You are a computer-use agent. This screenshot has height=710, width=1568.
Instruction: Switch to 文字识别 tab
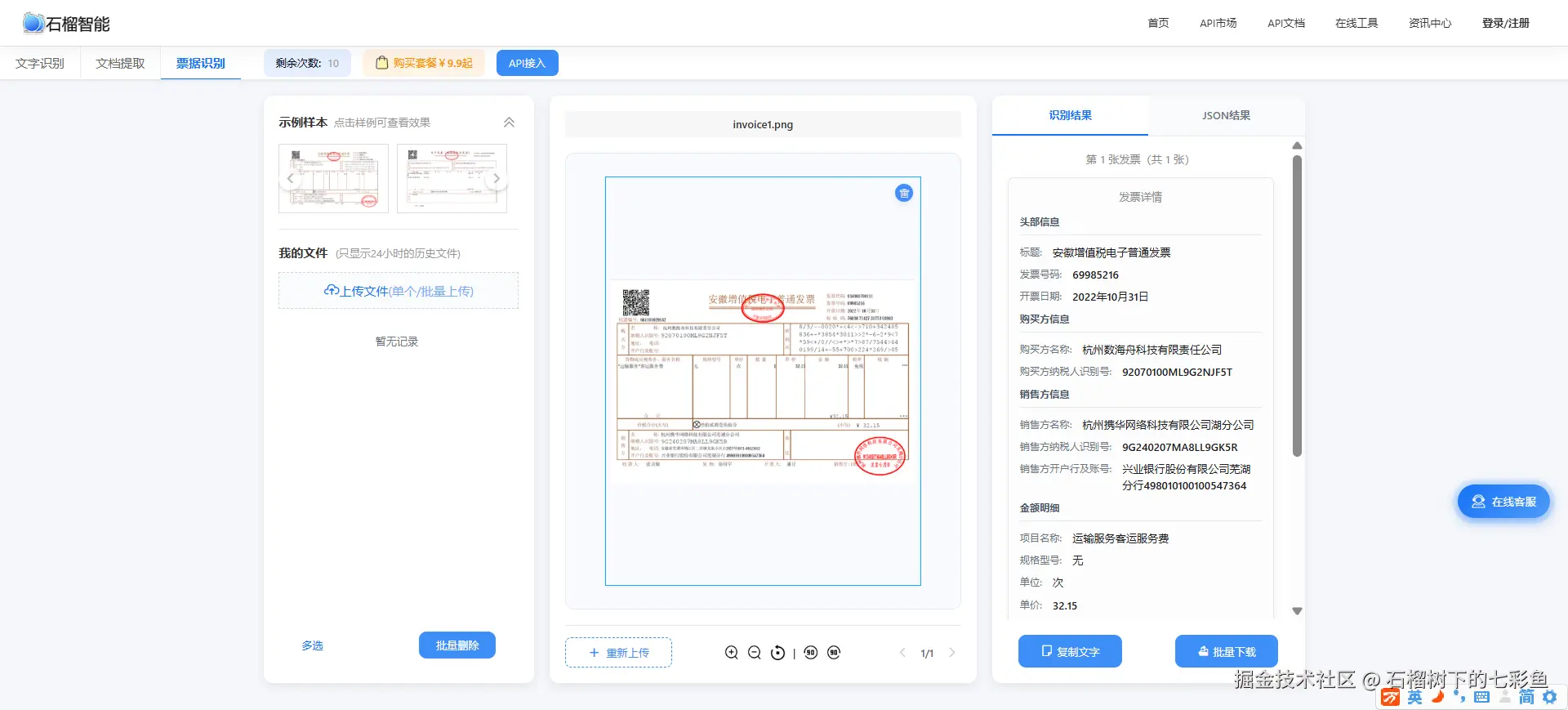pos(40,63)
